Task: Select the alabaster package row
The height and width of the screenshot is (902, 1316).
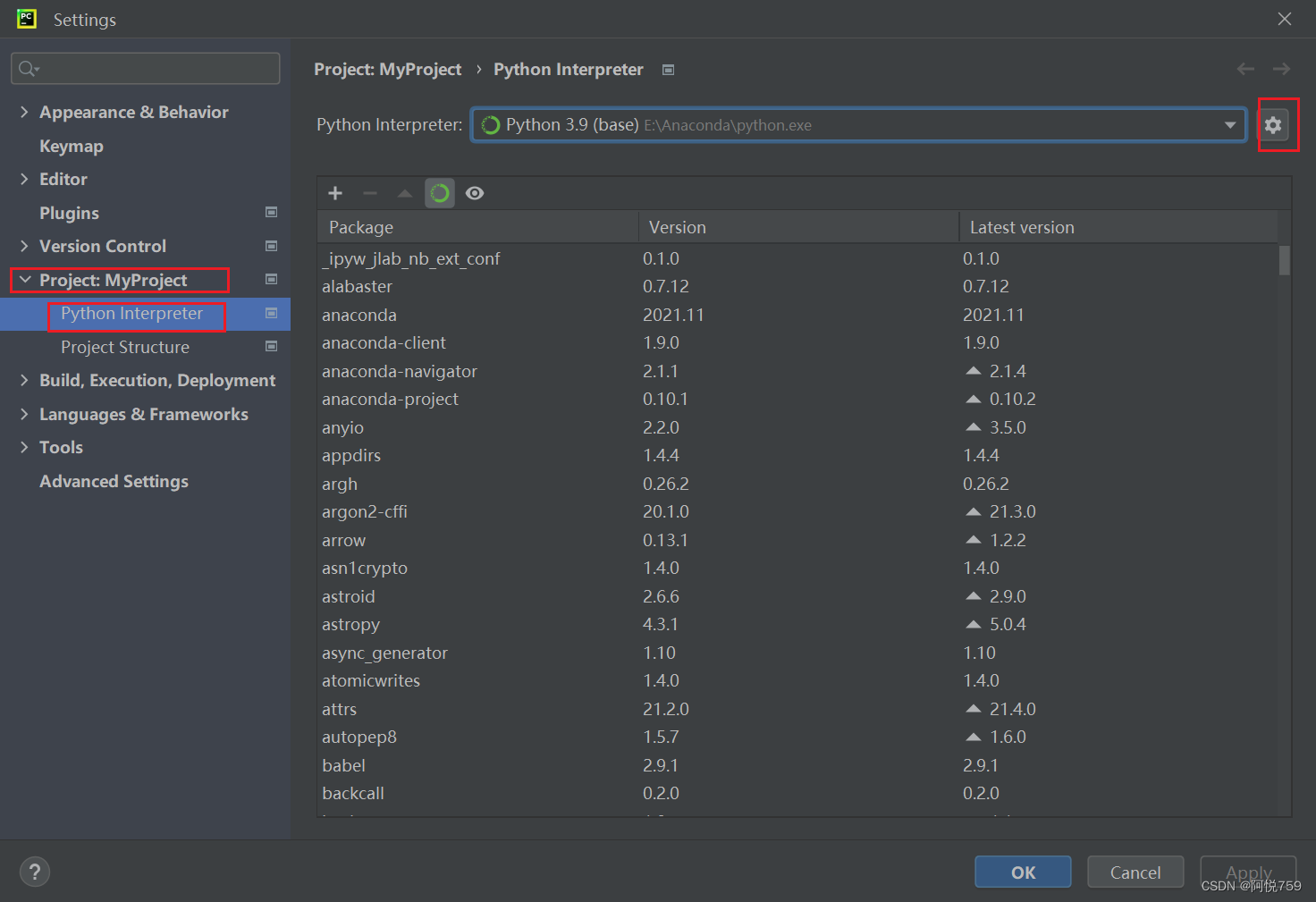Action: click(x=798, y=286)
